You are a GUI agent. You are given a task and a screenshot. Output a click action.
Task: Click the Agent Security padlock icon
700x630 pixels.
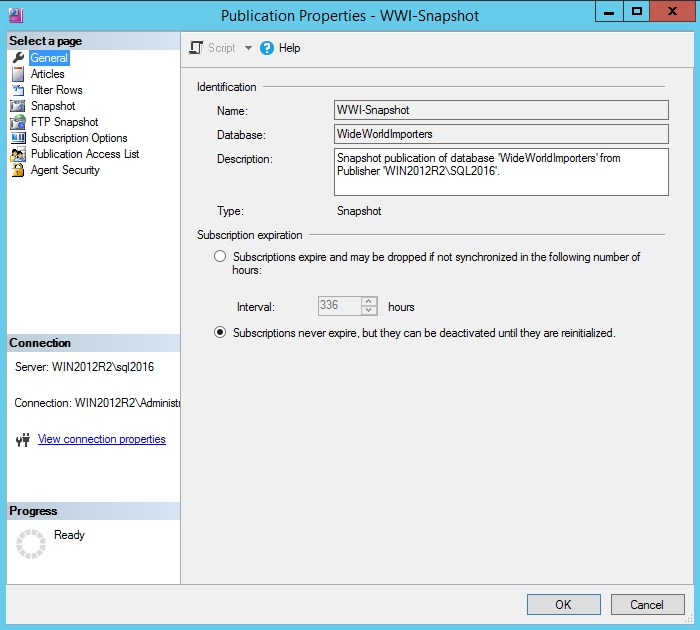[x=18, y=170]
